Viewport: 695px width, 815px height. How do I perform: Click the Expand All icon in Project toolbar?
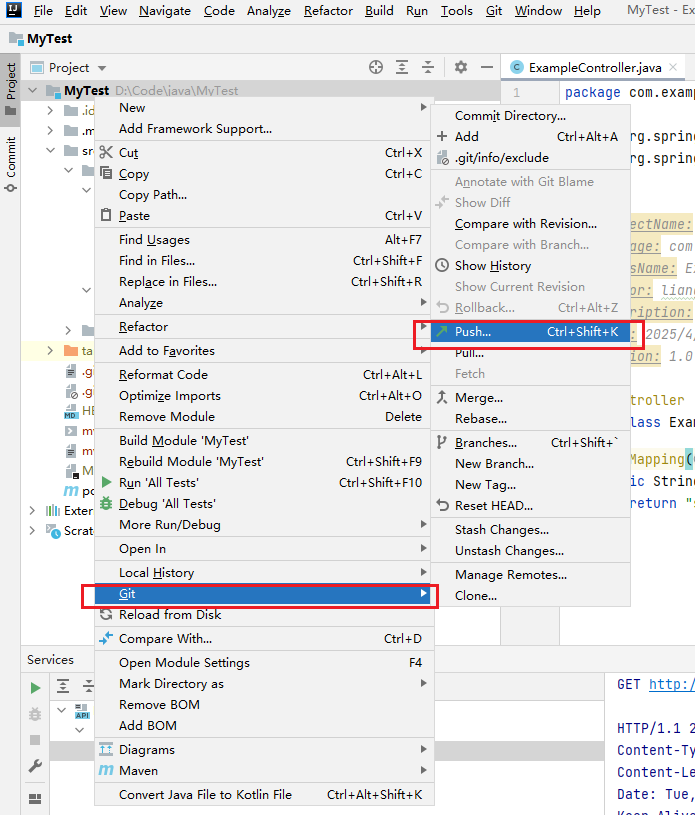pyautogui.click(x=402, y=67)
